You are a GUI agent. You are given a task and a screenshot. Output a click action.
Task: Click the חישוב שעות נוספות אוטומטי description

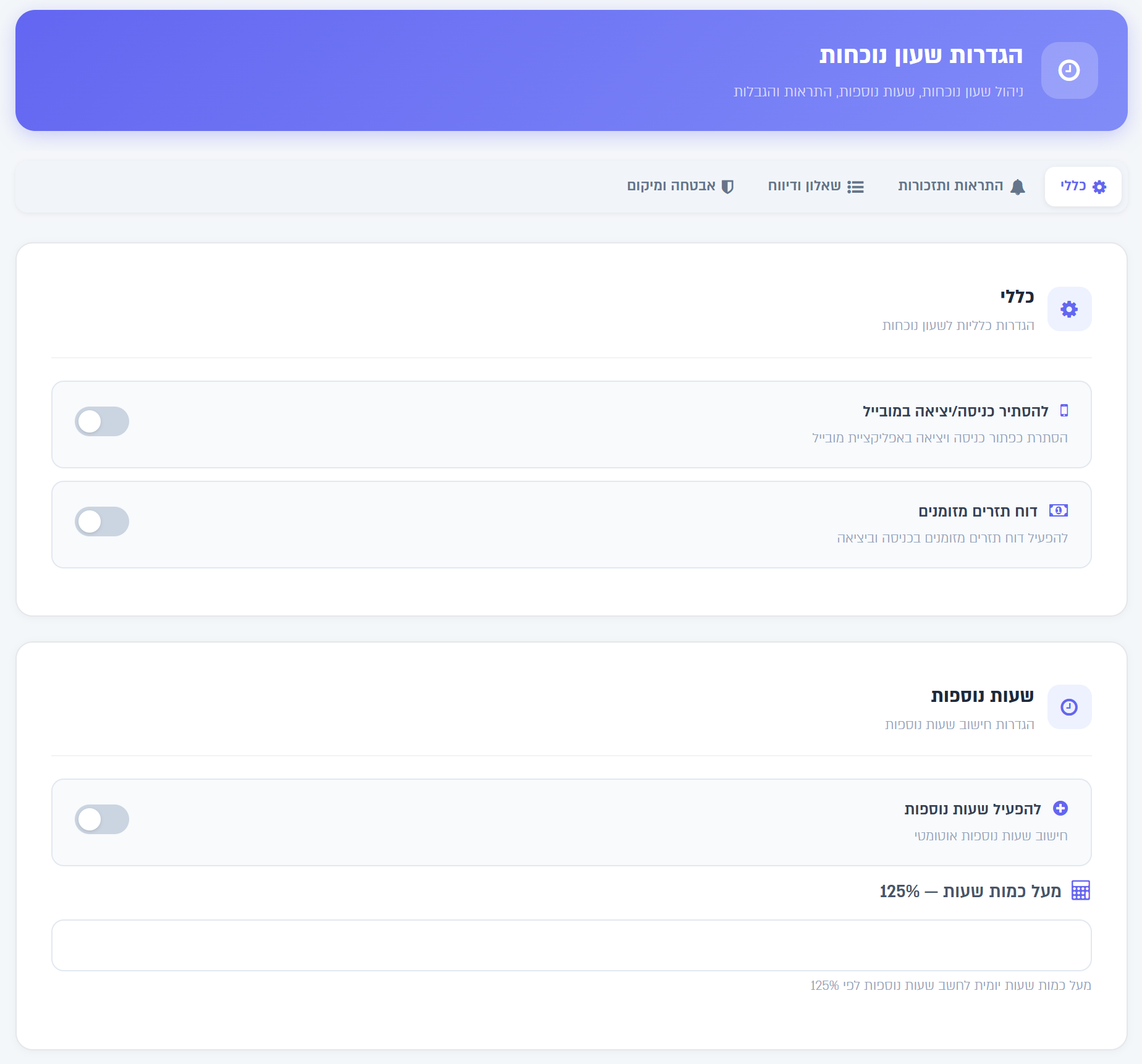[x=991, y=836]
